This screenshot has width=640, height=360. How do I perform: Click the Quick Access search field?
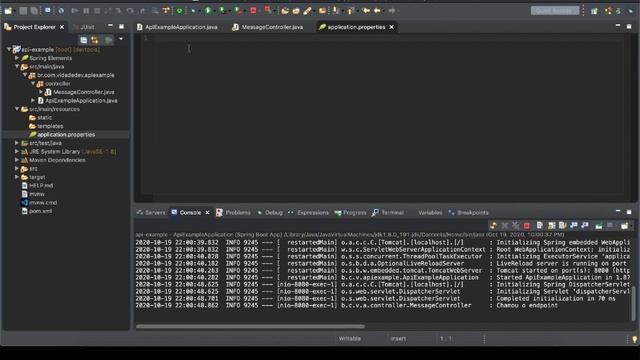(555, 11)
